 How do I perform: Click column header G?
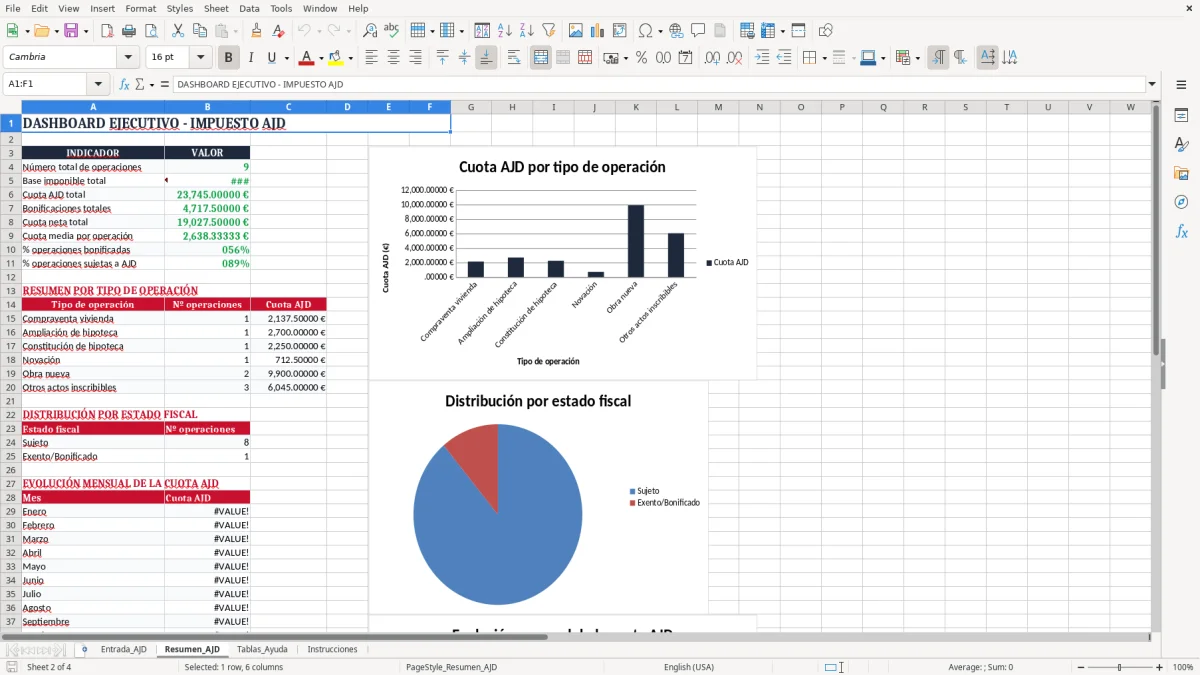[471, 107]
